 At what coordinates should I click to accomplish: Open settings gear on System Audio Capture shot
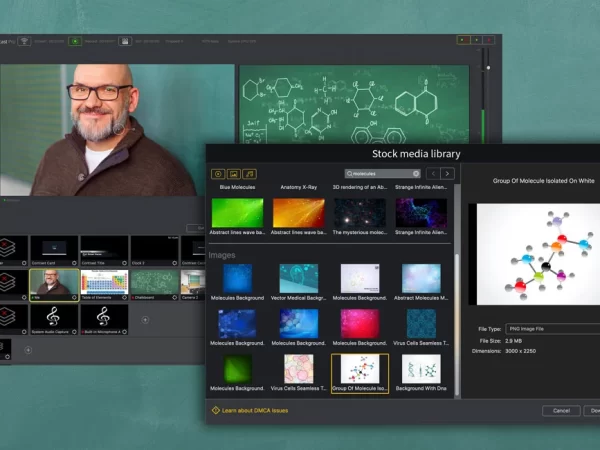[74, 332]
